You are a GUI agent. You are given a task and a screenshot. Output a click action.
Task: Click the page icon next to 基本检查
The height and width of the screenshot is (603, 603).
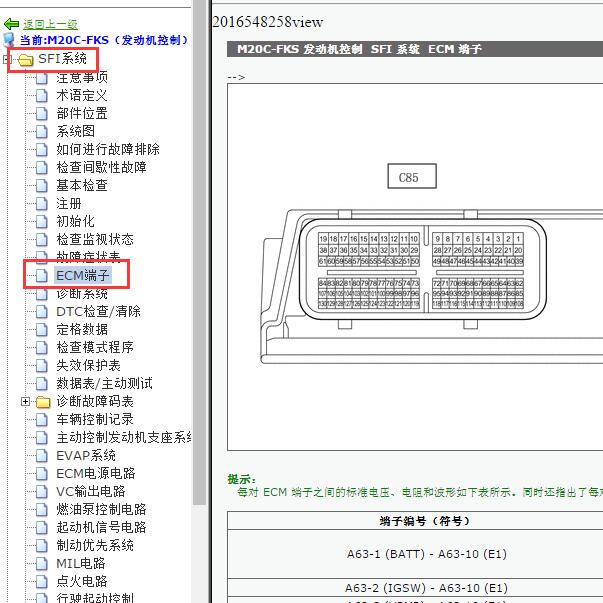click(x=42, y=186)
